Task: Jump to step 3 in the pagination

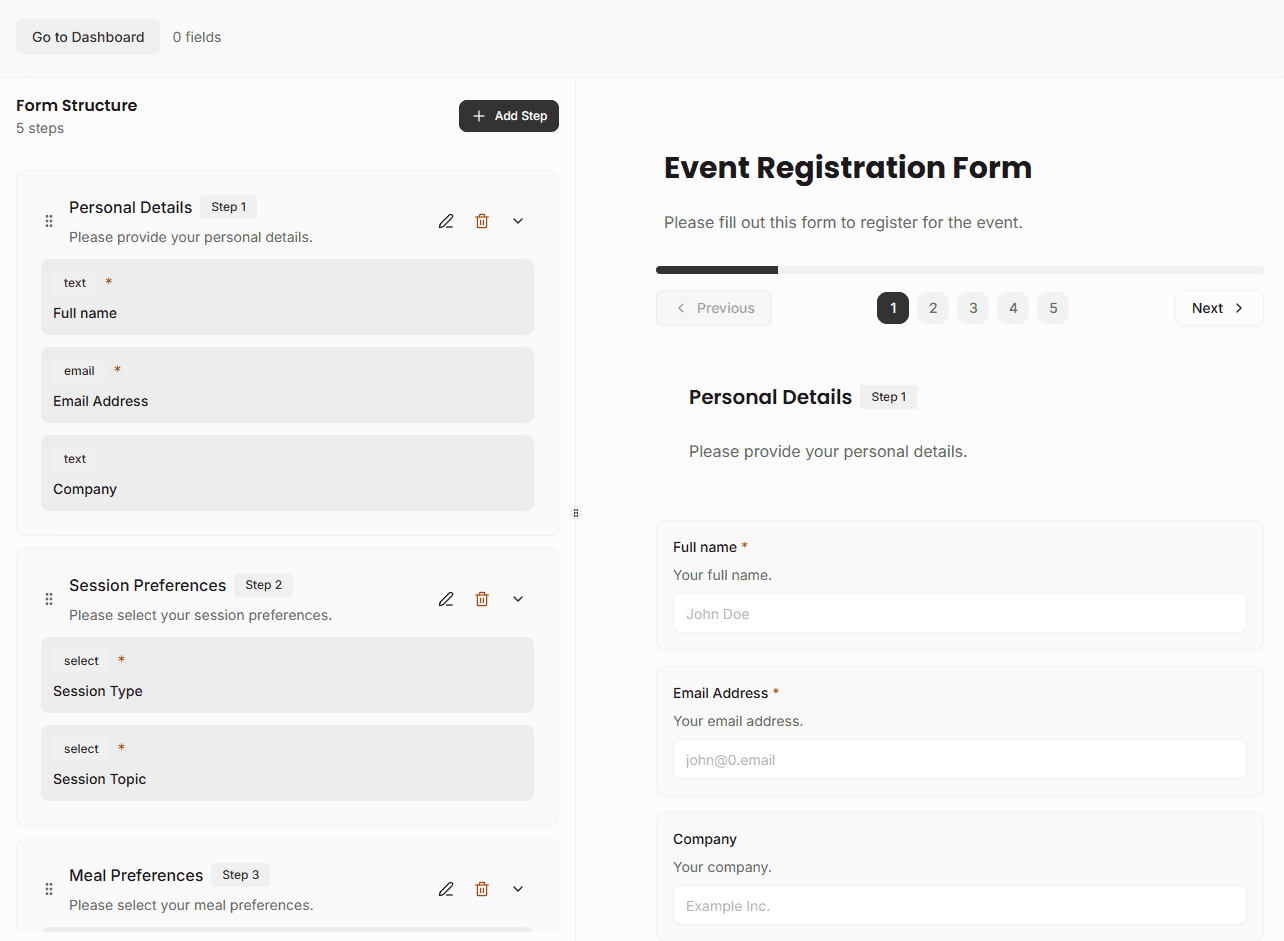Action: pyautogui.click(x=973, y=308)
